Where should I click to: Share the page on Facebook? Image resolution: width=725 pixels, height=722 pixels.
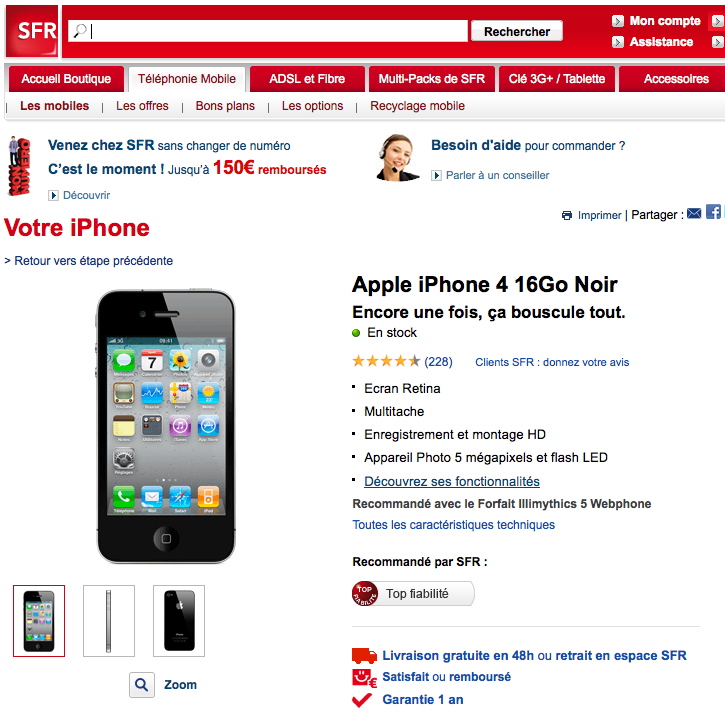713,212
